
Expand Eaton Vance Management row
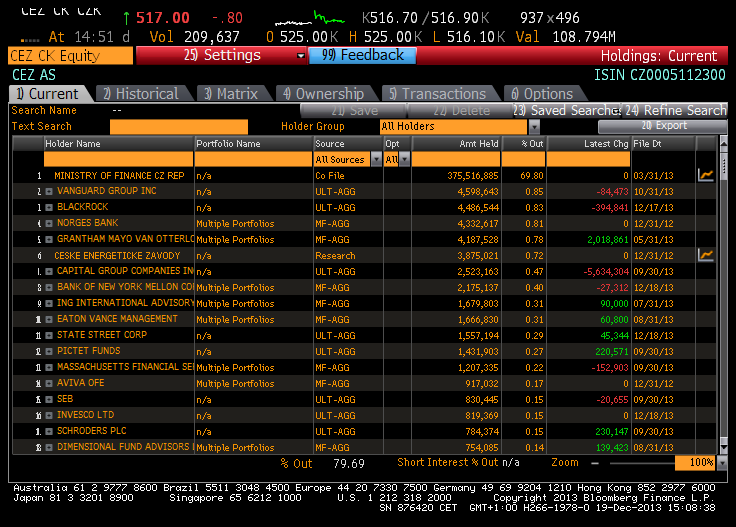[49, 320]
